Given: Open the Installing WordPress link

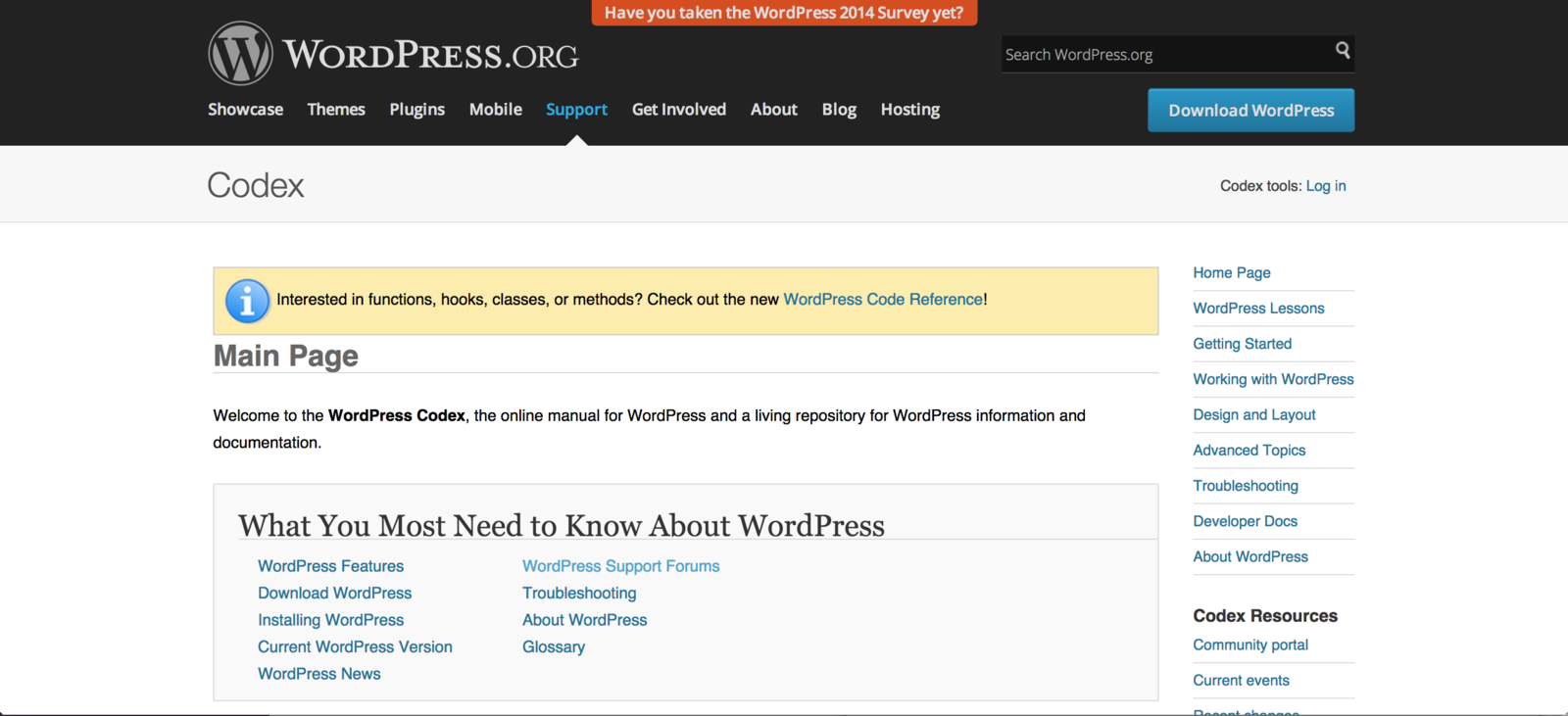Looking at the screenshot, I should click(x=330, y=620).
